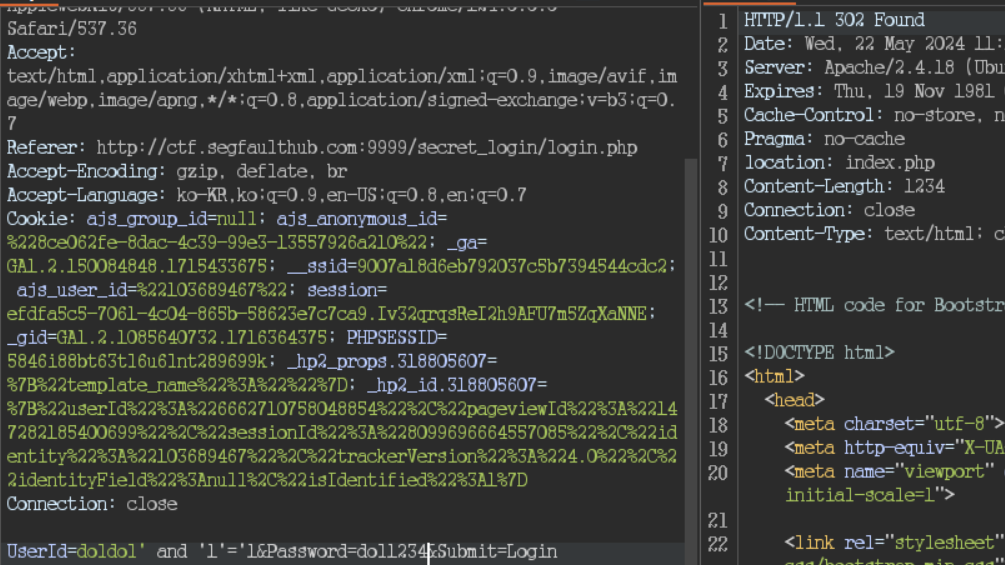Viewport: 1005px width, 565px height.
Task: Click the _gid cookie value
Action: click(x=192, y=338)
